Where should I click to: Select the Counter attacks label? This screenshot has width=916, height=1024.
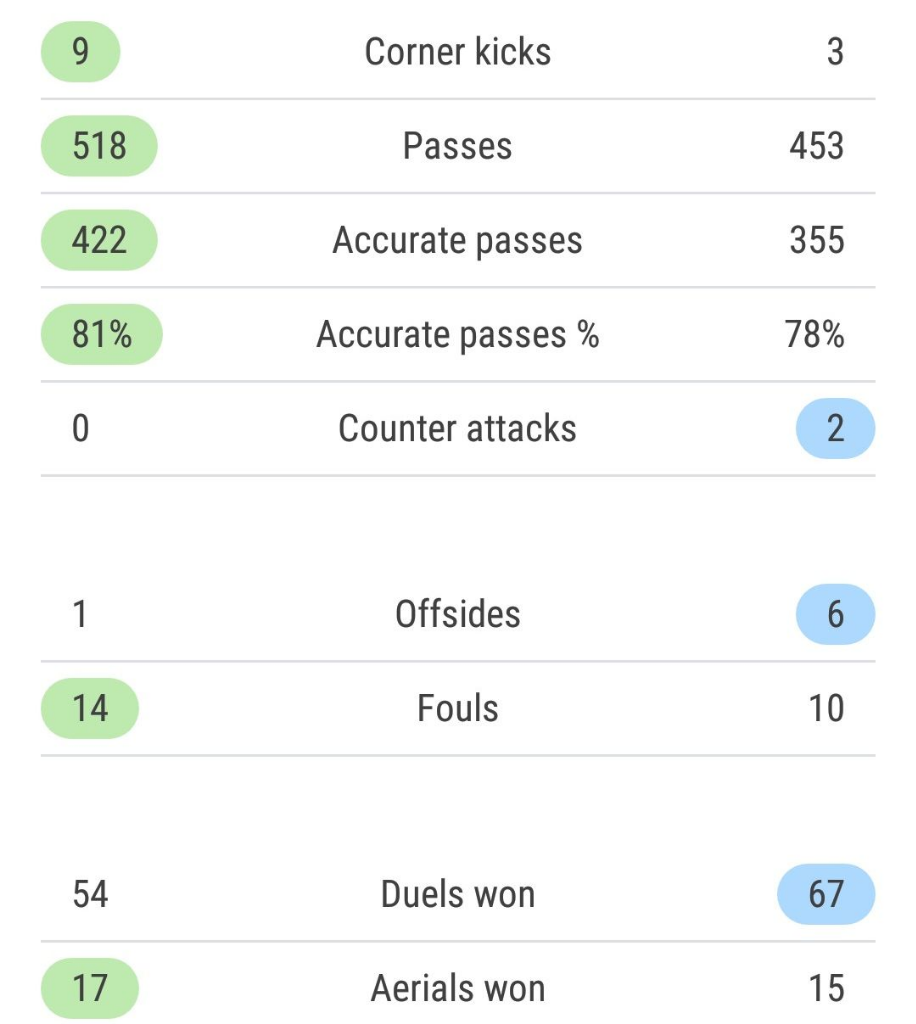point(458,428)
